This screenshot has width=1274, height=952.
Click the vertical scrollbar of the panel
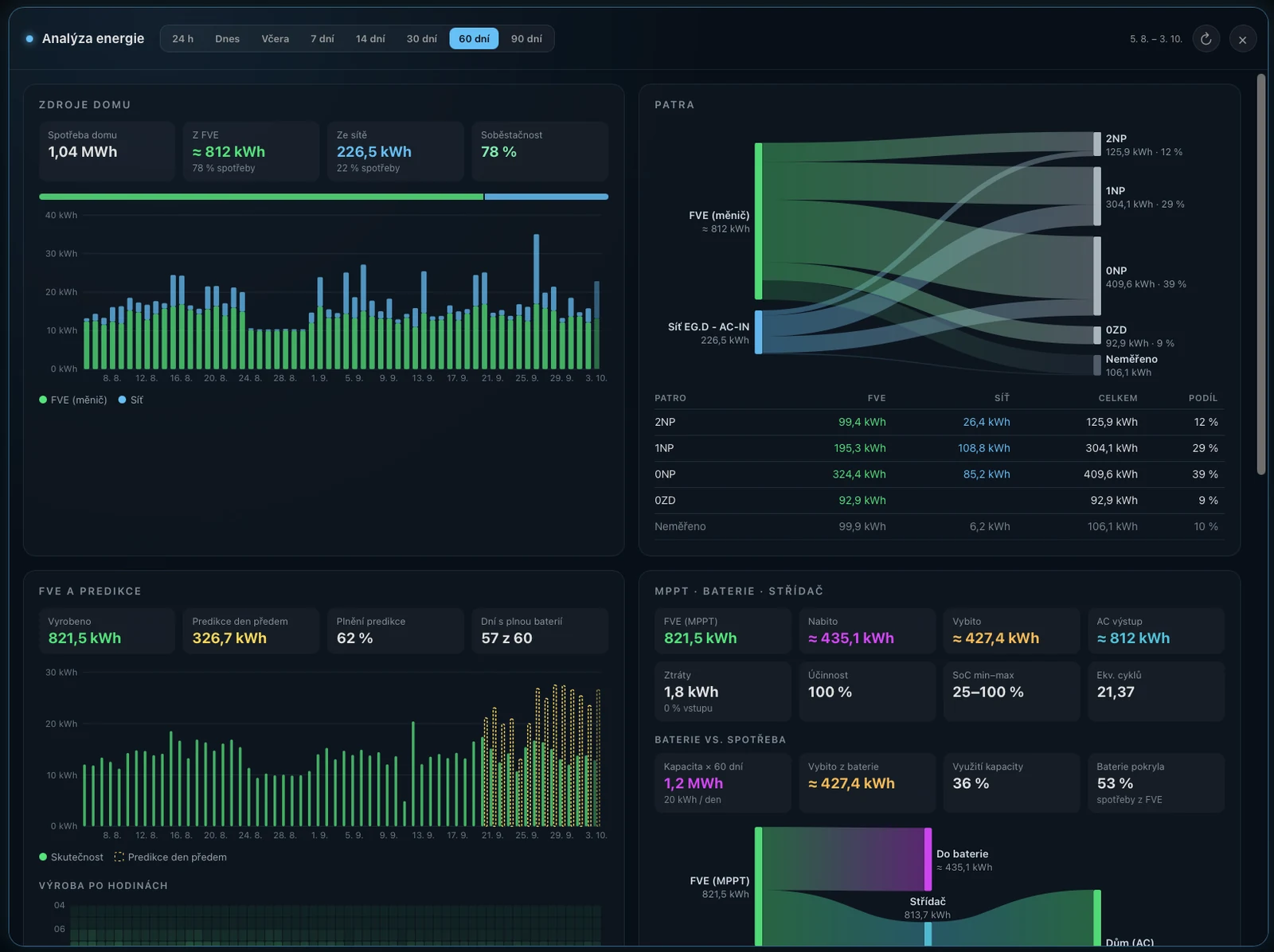[x=1260, y=275]
